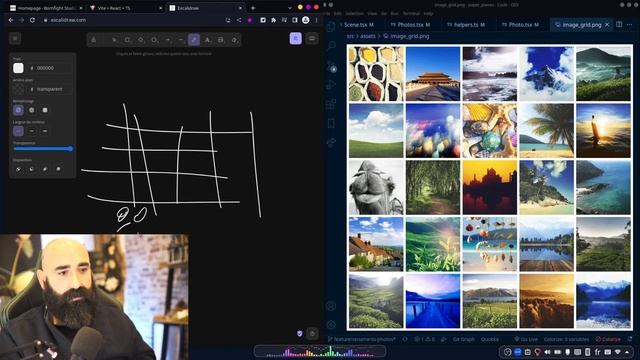Open VS Code Search in activity bar
Viewport: 640px width, 360px height.
click(331, 46)
